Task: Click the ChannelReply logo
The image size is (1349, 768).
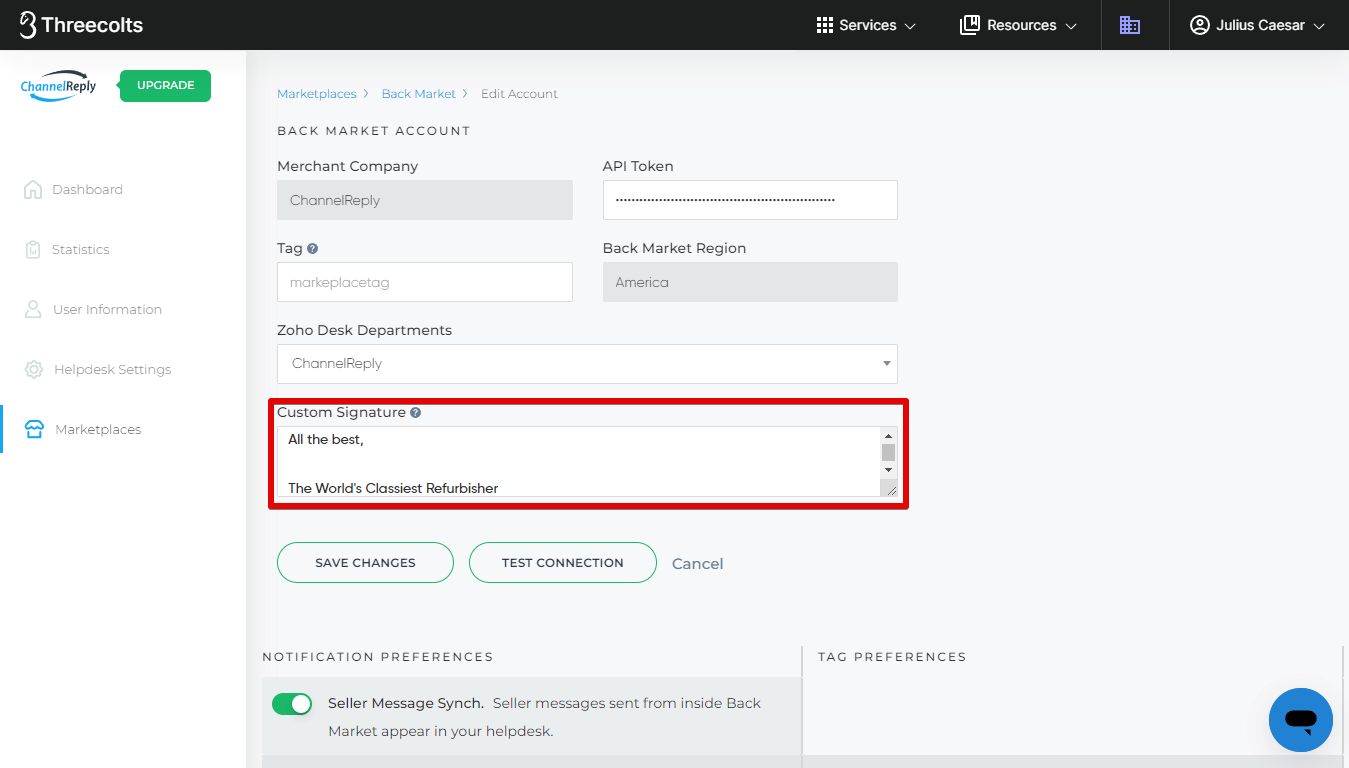Action: 58,86
